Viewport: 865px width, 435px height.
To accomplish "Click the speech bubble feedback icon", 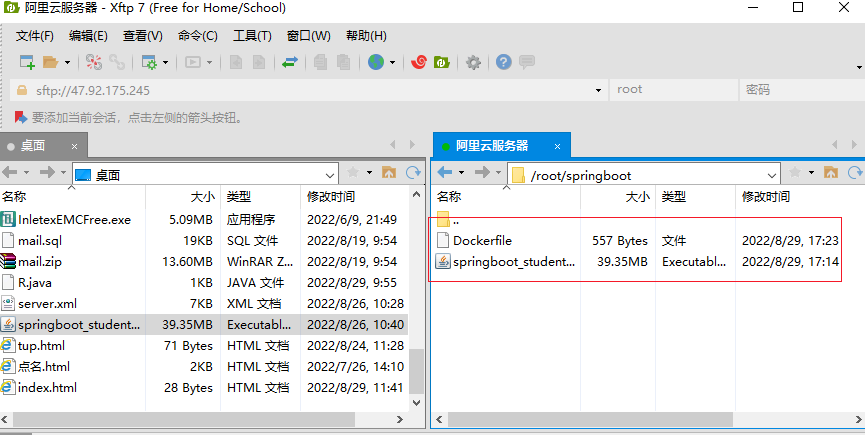I will (x=527, y=62).
